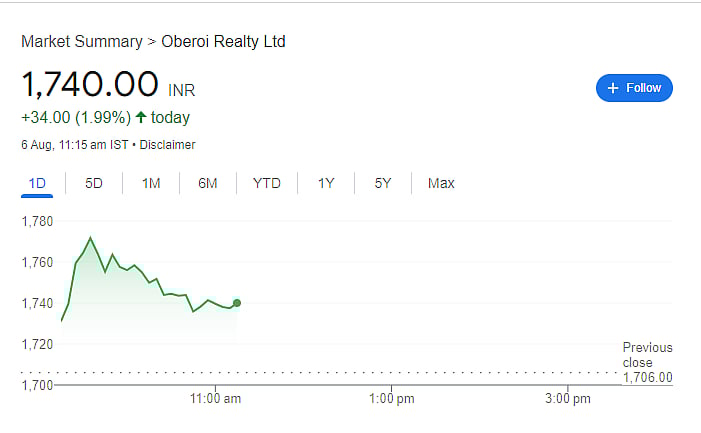
Task: Click the green dot at the chart line's end
Action: [237, 302]
